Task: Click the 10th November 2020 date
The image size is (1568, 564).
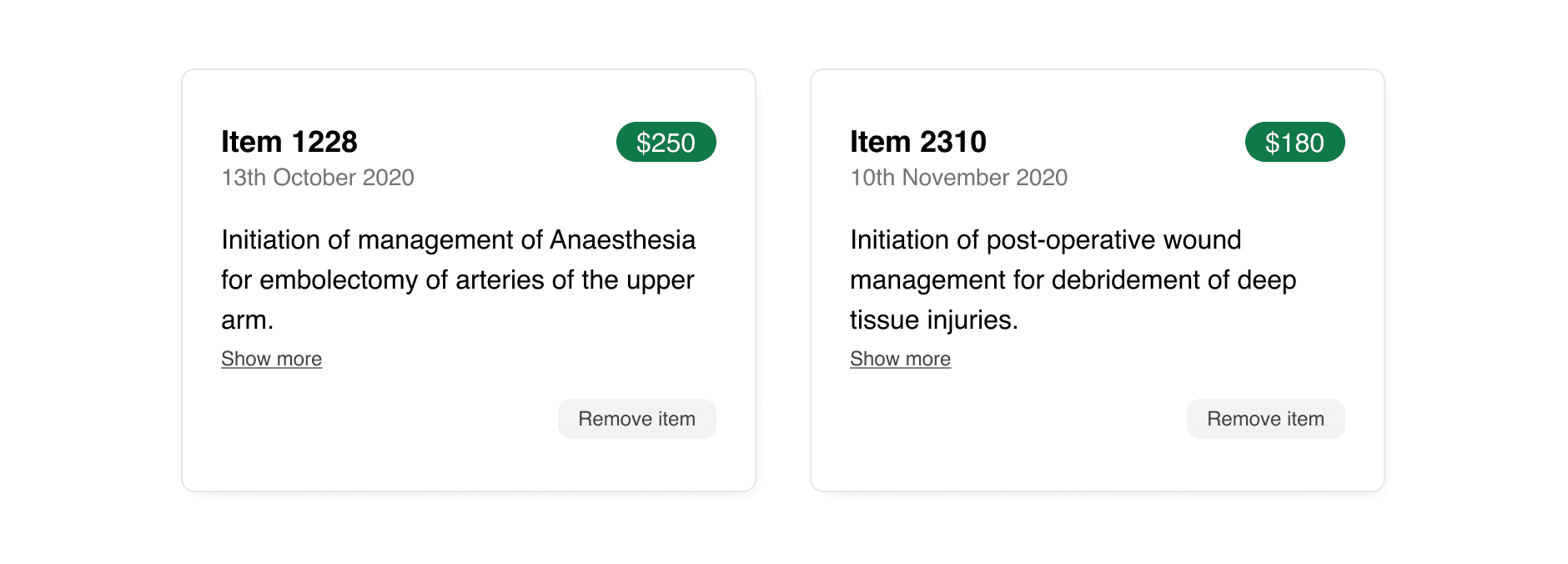Action: point(958,178)
